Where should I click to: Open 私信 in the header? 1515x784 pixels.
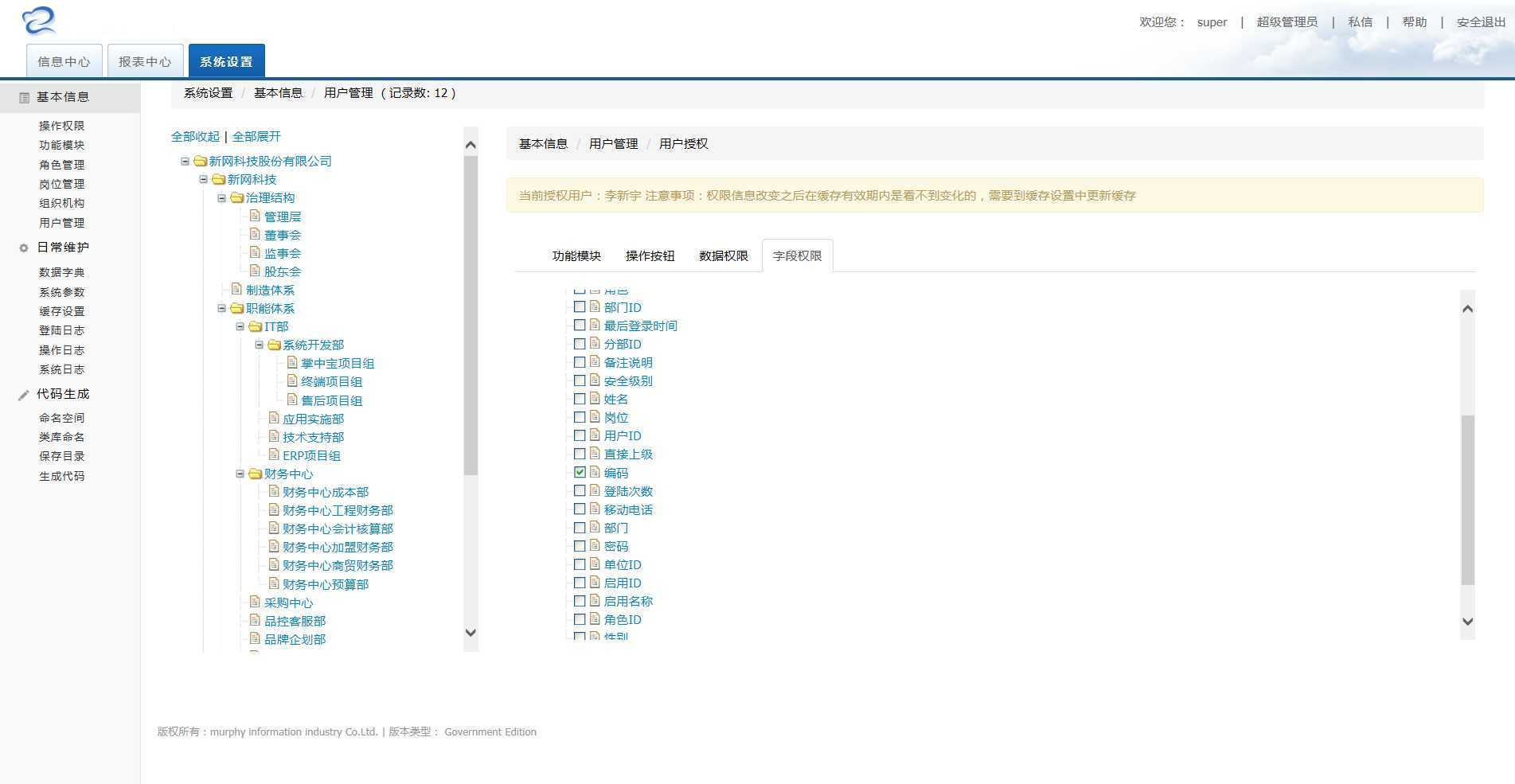point(1360,22)
